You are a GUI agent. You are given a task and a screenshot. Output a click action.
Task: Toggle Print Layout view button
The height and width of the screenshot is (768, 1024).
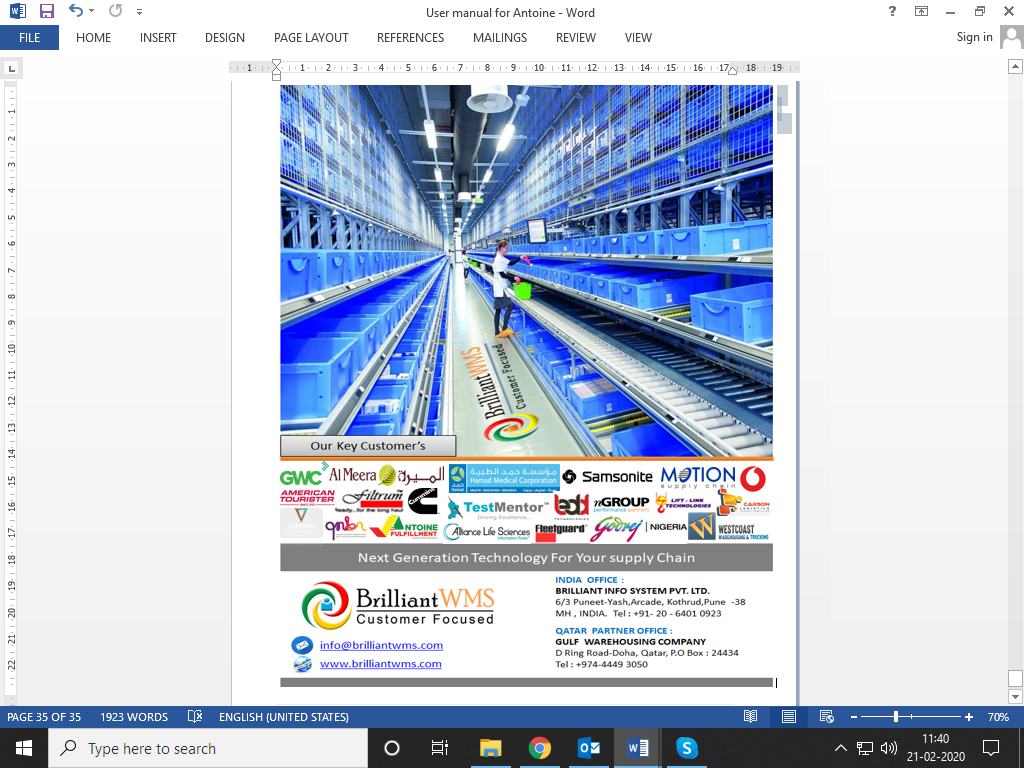(789, 717)
